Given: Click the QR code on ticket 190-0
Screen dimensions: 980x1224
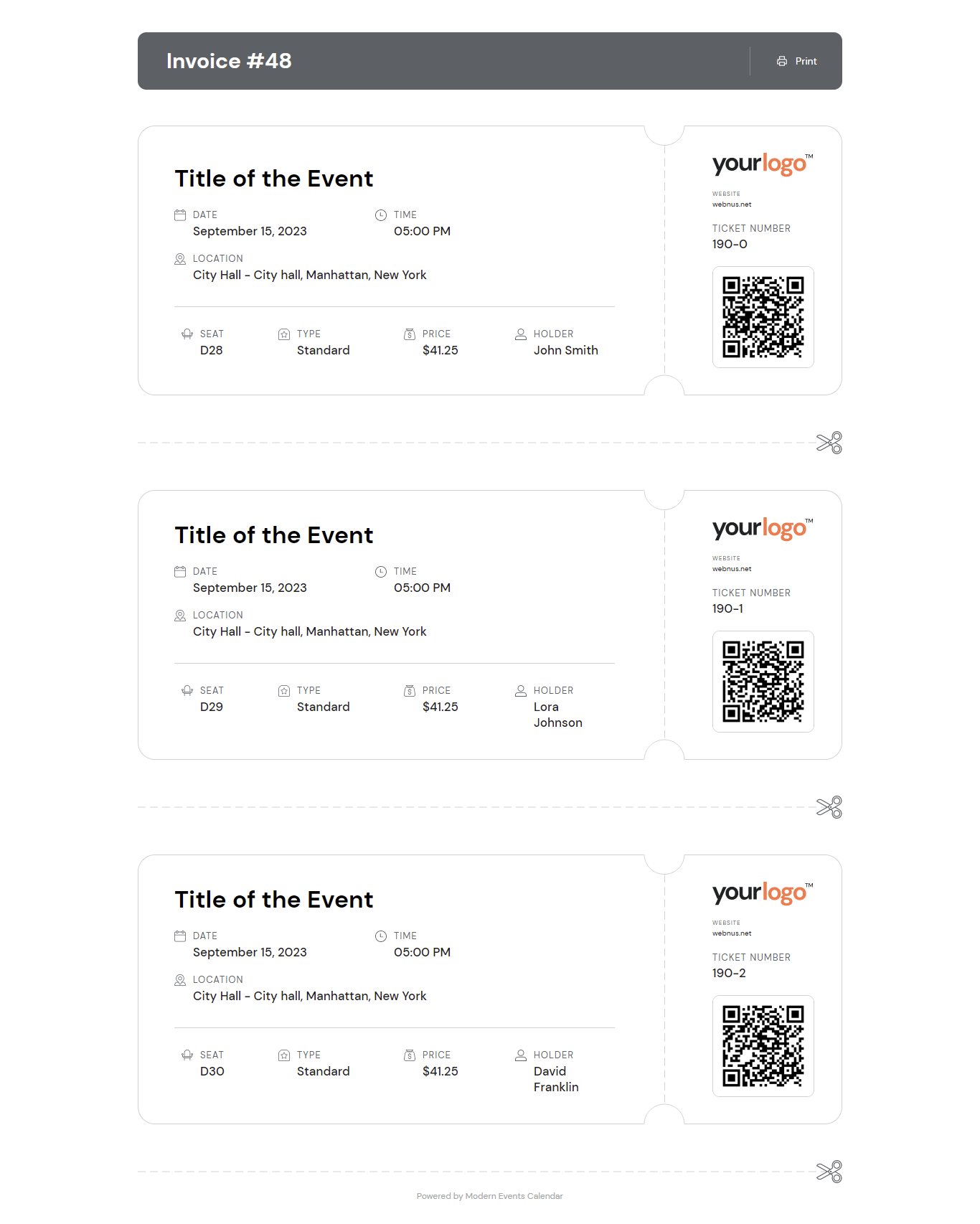Looking at the screenshot, I should point(763,317).
